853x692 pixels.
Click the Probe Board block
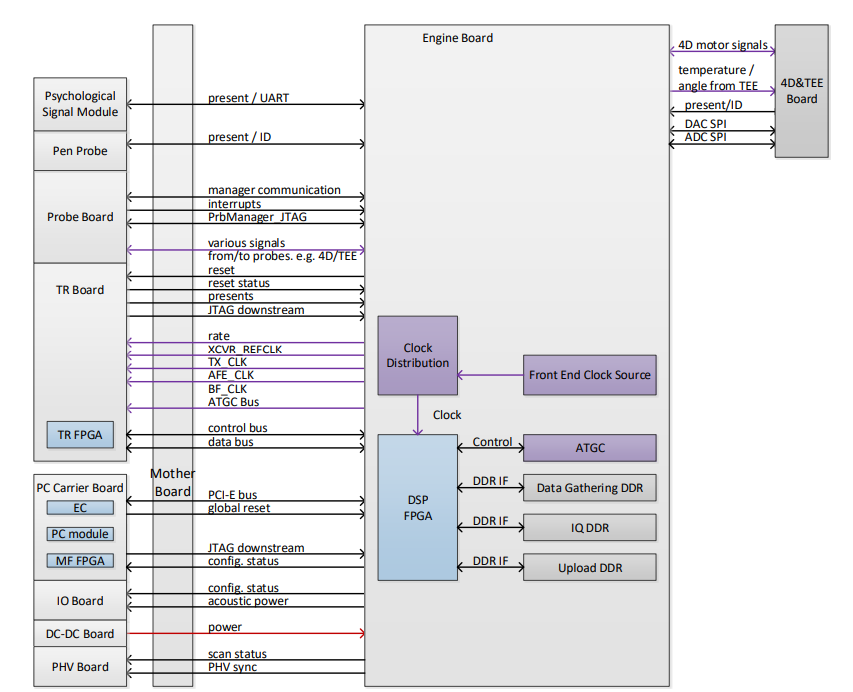(x=80, y=217)
